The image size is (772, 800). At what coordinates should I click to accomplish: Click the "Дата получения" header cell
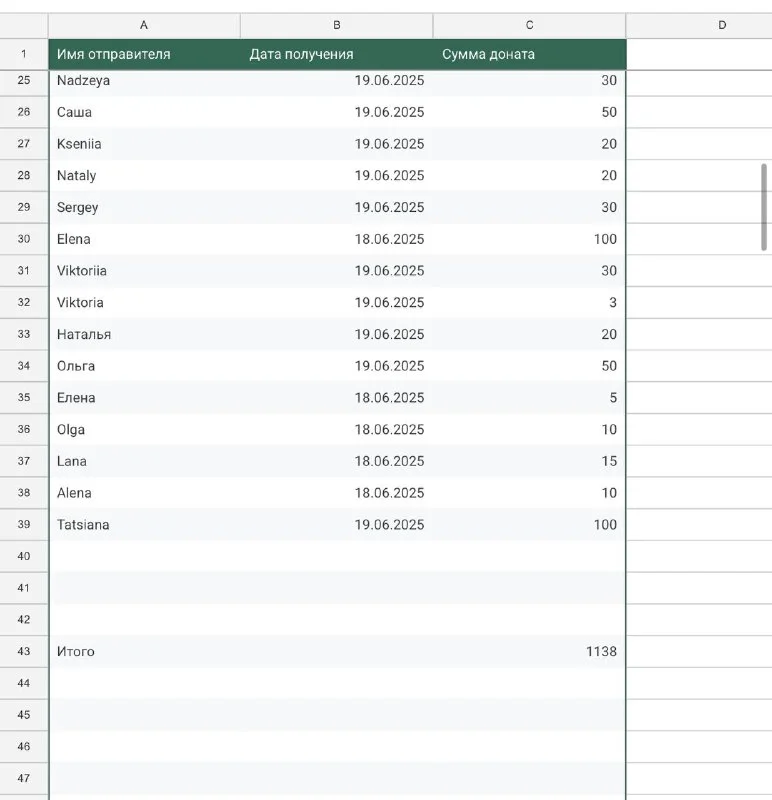336,54
